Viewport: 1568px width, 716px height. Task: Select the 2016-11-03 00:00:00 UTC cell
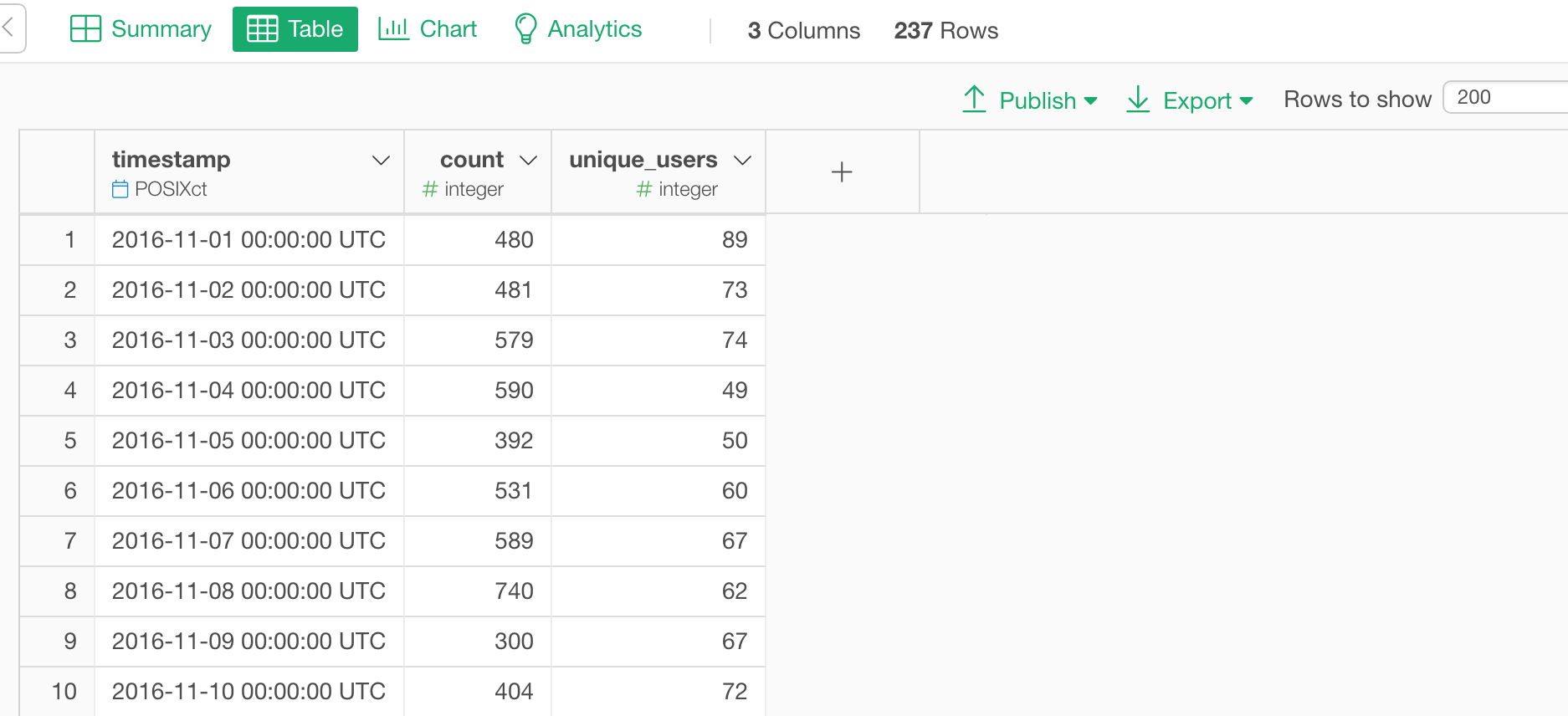249,340
